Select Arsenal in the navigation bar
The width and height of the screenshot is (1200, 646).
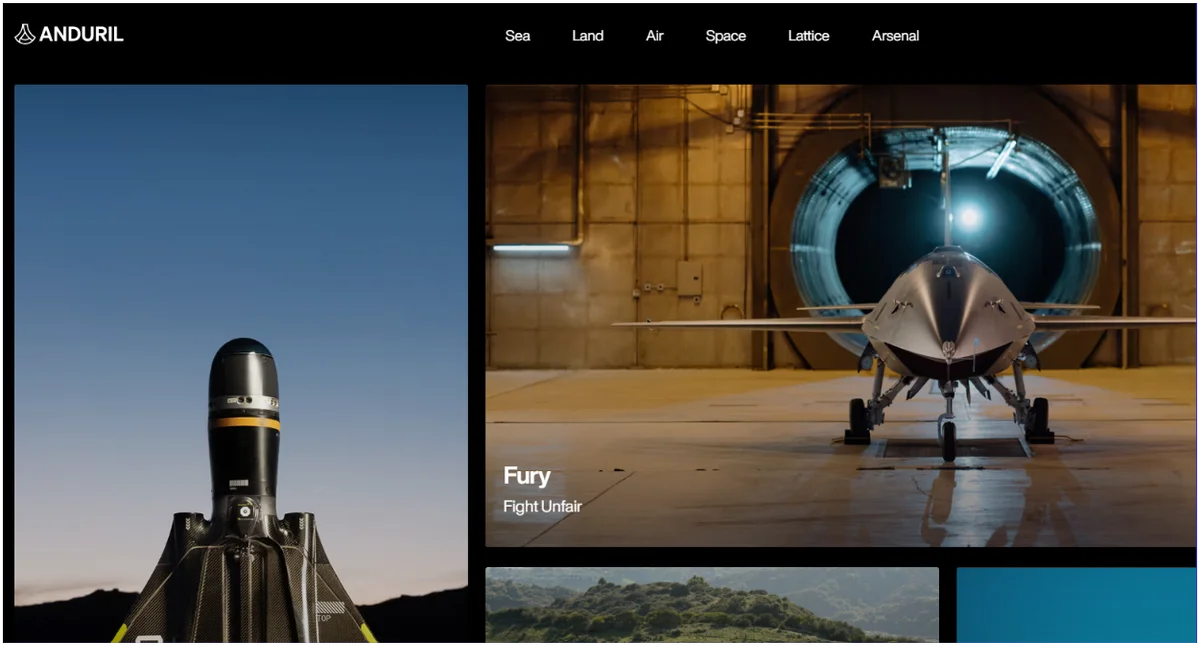point(895,36)
